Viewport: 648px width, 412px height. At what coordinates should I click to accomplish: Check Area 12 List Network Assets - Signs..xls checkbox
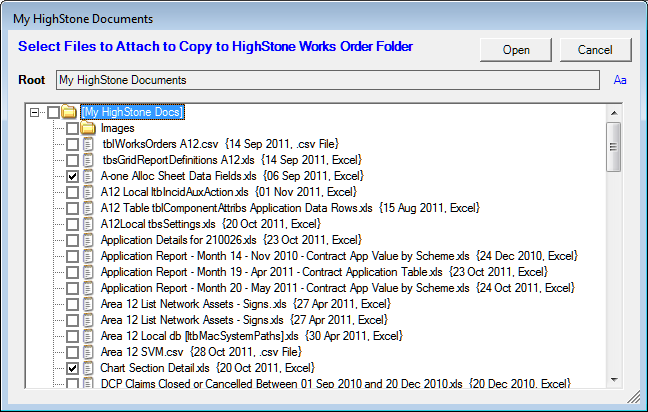click(x=72, y=305)
